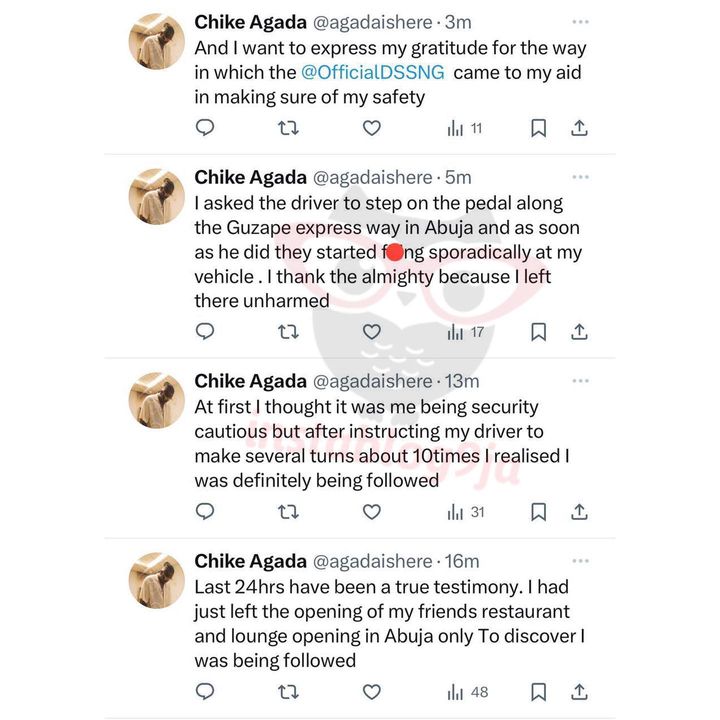Bookmark the tweet posted 5m ago
Image resolution: width=720 pixels, height=720 pixels.
pyautogui.click(x=538, y=332)
